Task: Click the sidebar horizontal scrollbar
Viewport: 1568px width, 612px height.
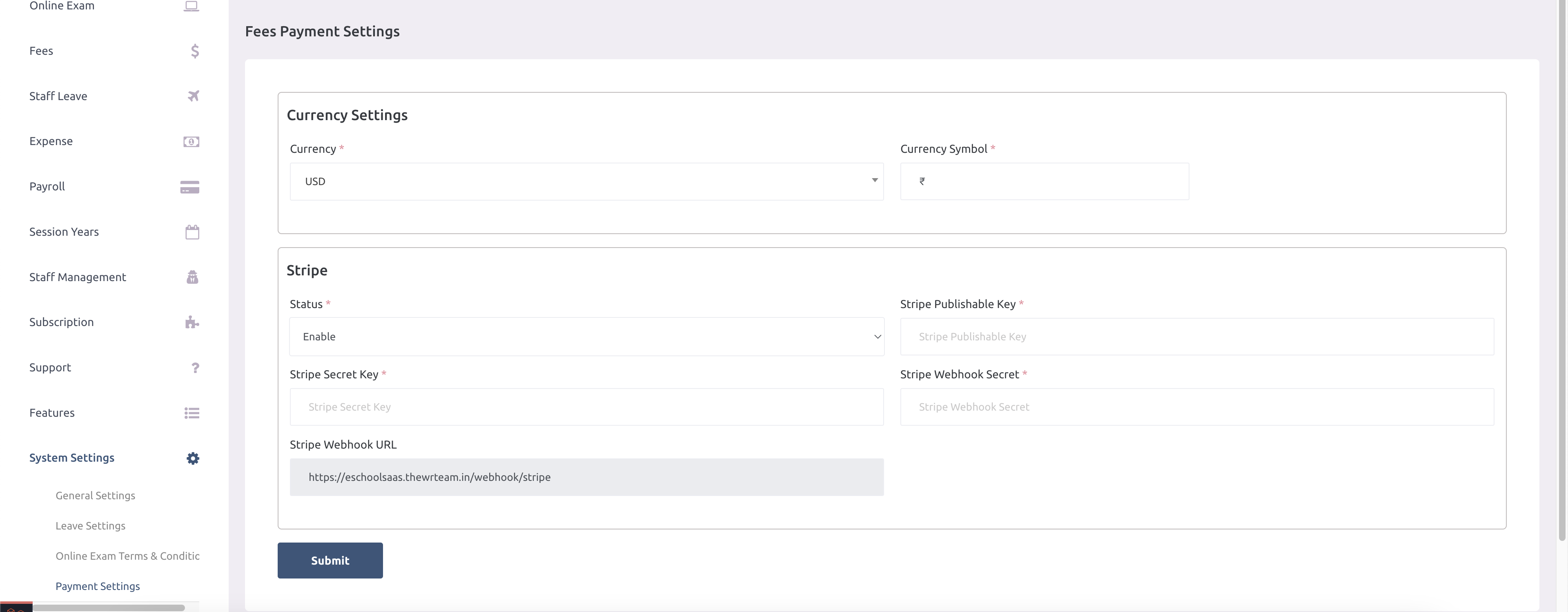Action: 108,608
